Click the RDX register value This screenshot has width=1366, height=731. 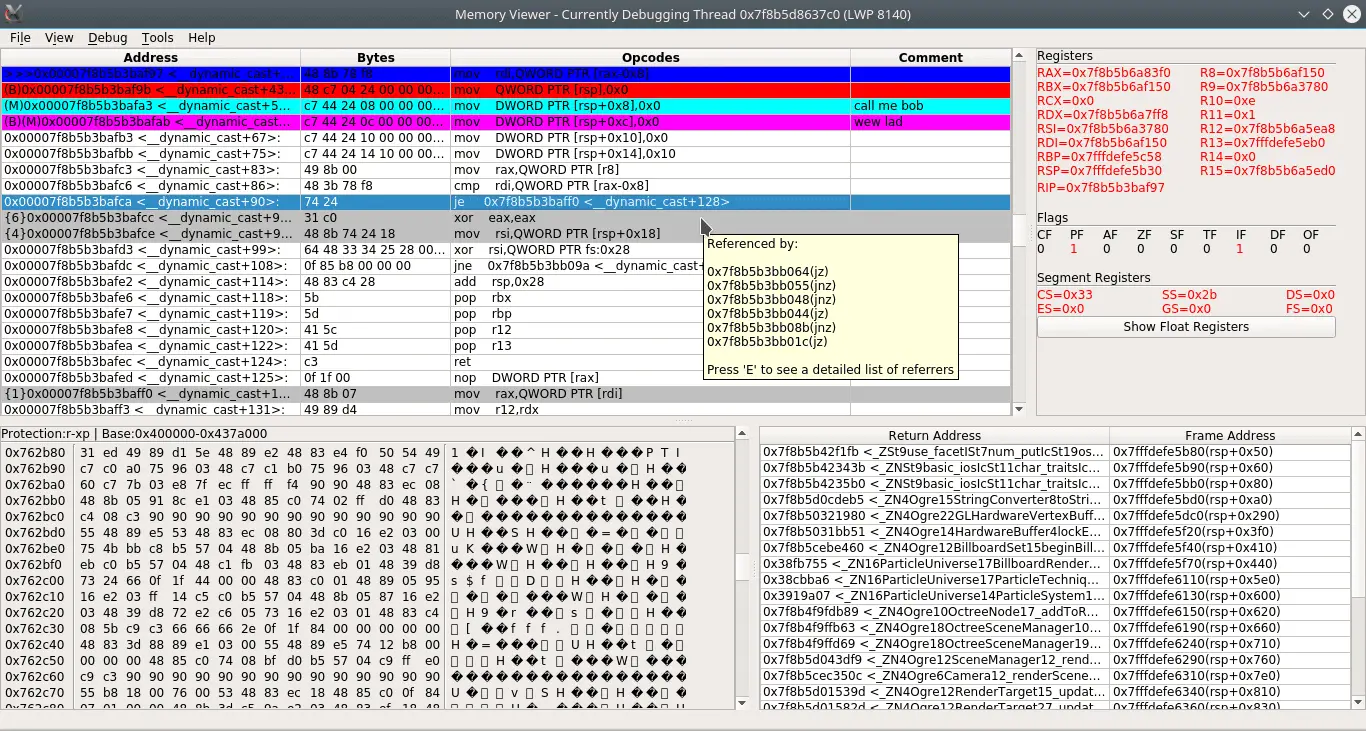pos(1102,115)
